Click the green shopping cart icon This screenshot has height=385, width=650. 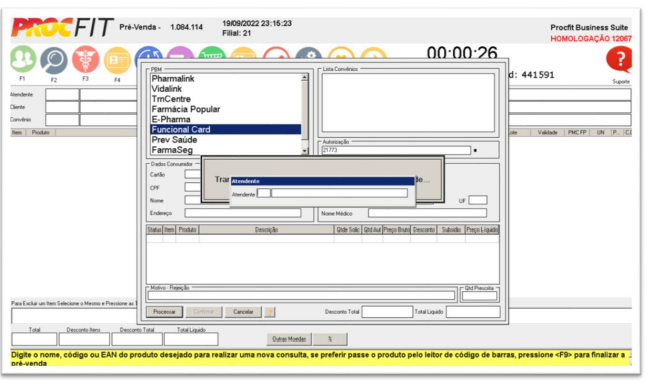tap(212, 53)
